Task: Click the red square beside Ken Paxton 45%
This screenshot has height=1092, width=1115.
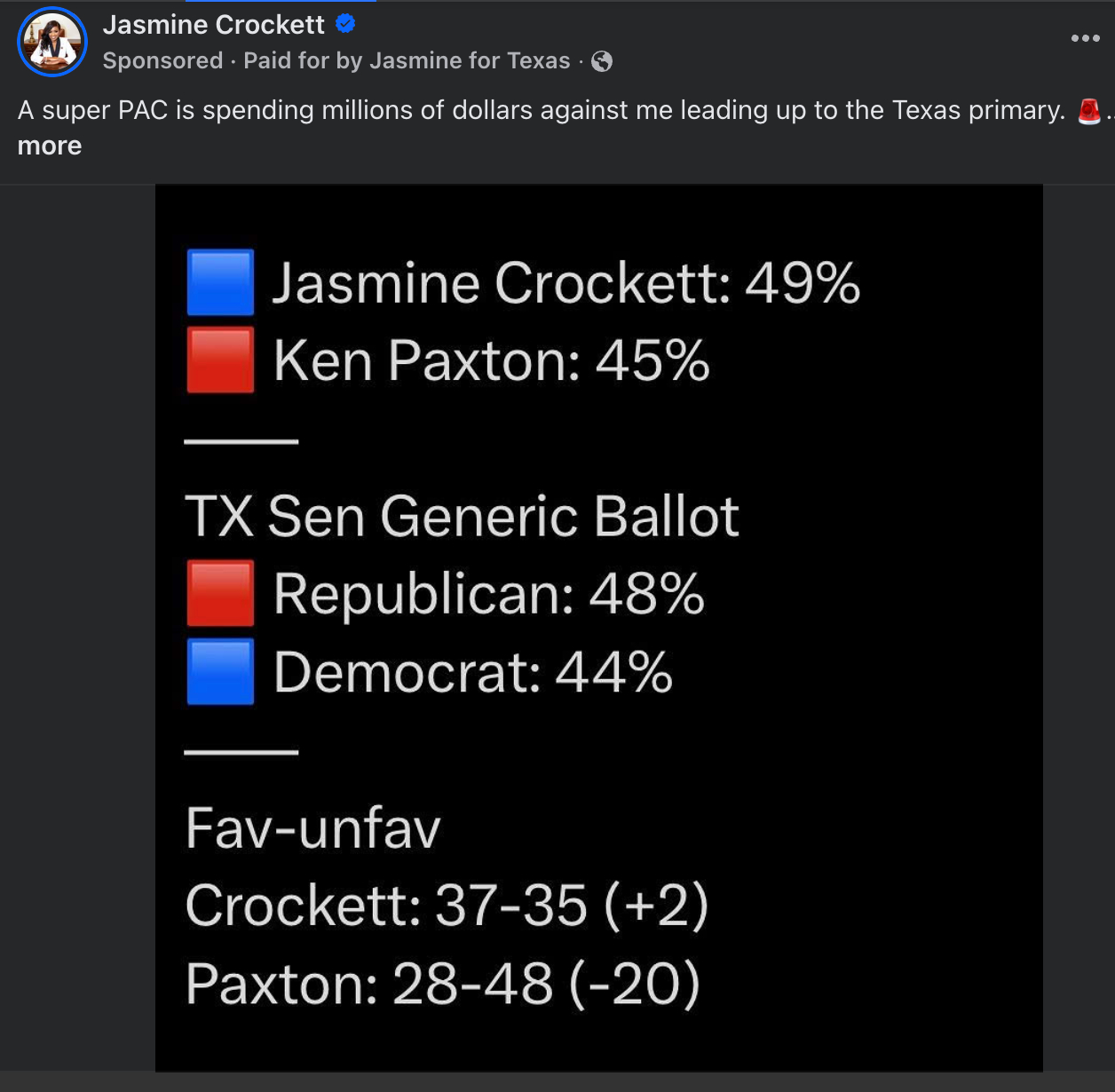Action: (x=220, y=360)
